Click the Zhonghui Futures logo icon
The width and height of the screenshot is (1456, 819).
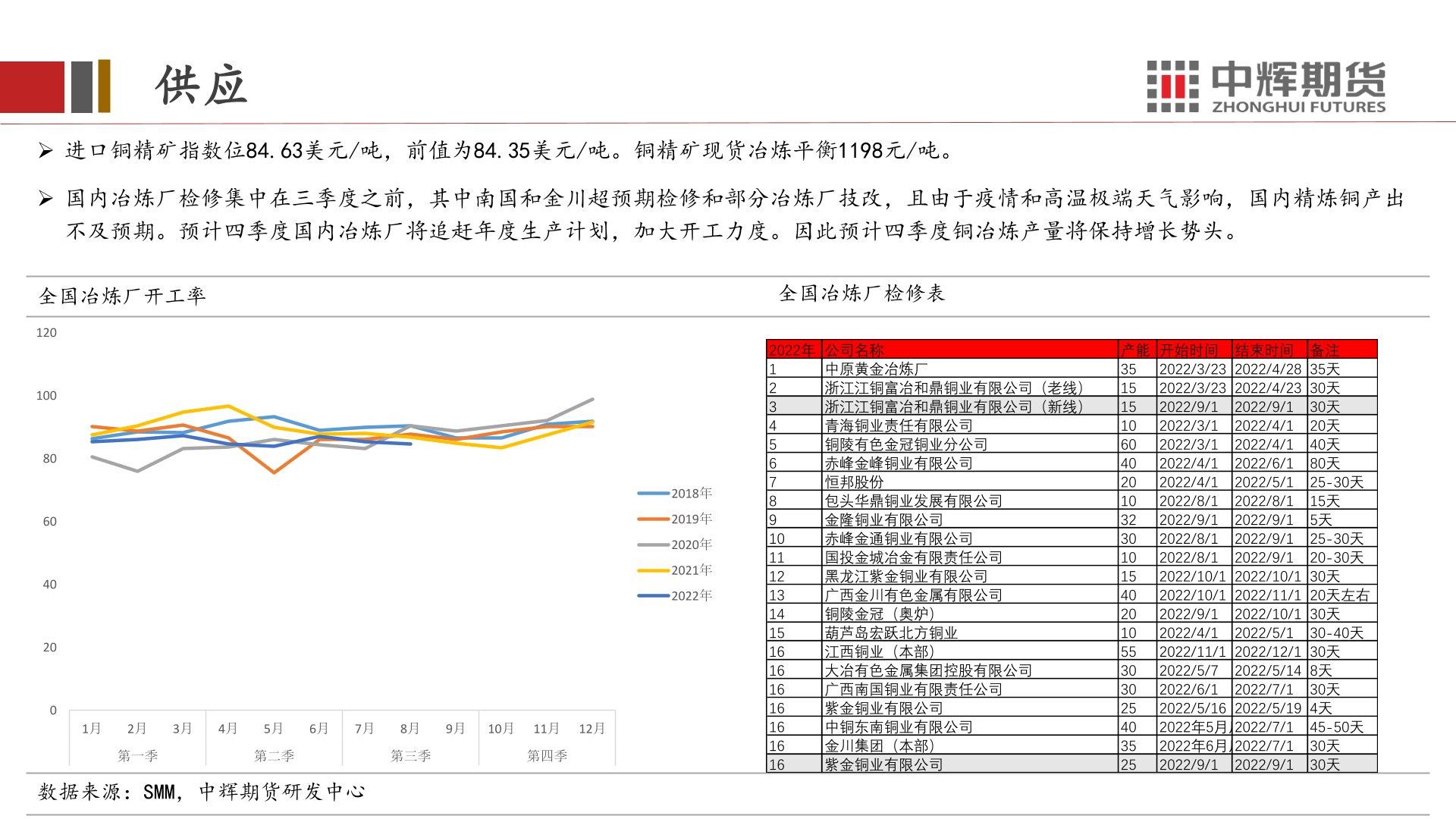(1172, 86)
